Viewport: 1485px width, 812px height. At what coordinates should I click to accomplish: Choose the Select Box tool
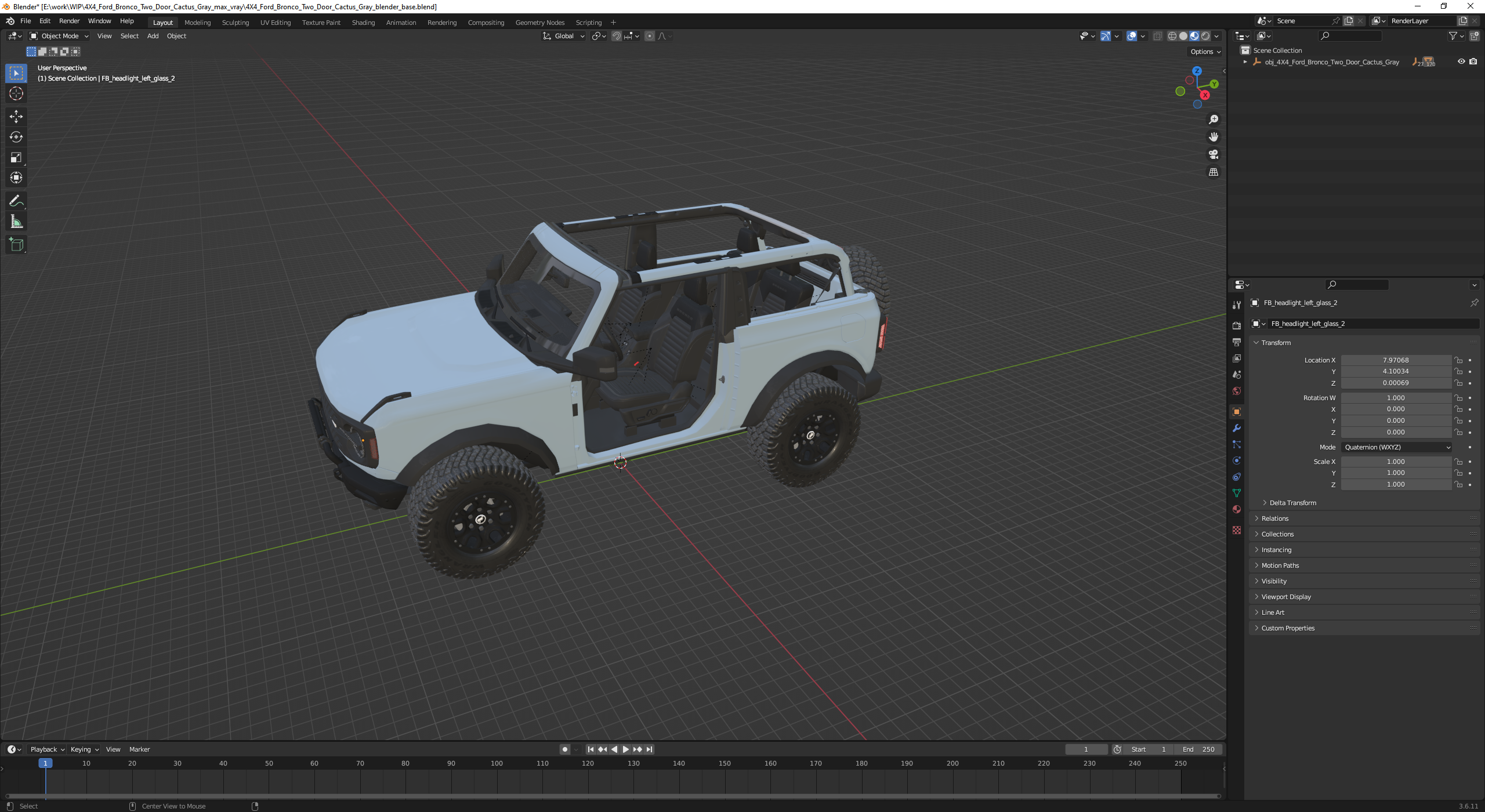16,73
